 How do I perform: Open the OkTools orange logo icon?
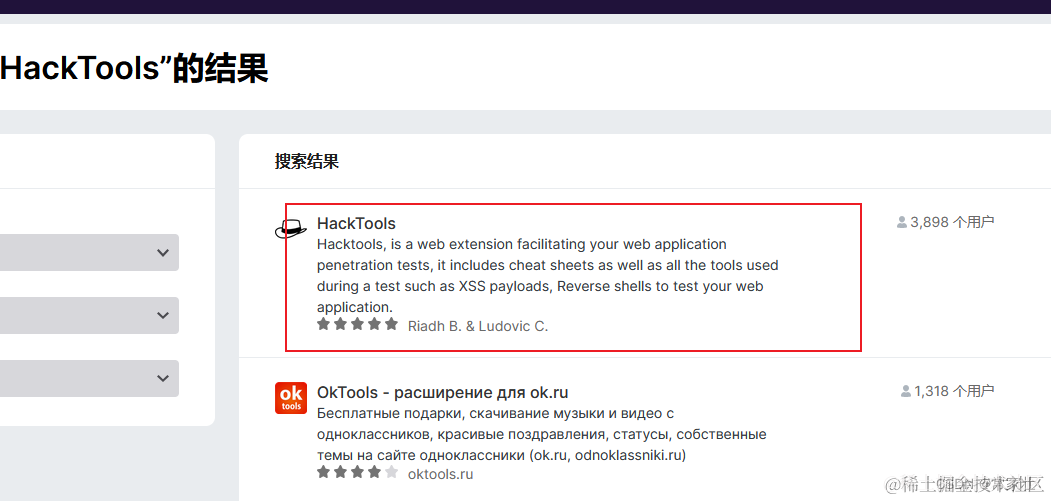(x=291, y=398)
